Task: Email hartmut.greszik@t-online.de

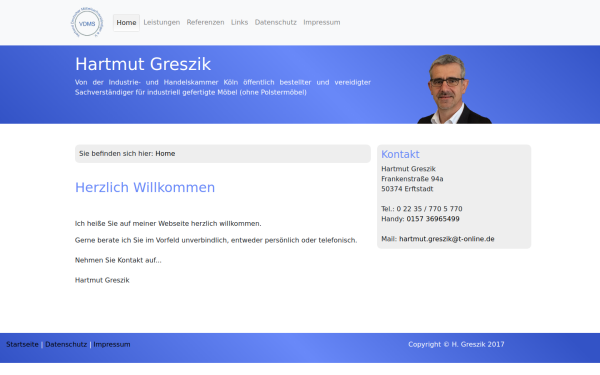Action: 447,239
